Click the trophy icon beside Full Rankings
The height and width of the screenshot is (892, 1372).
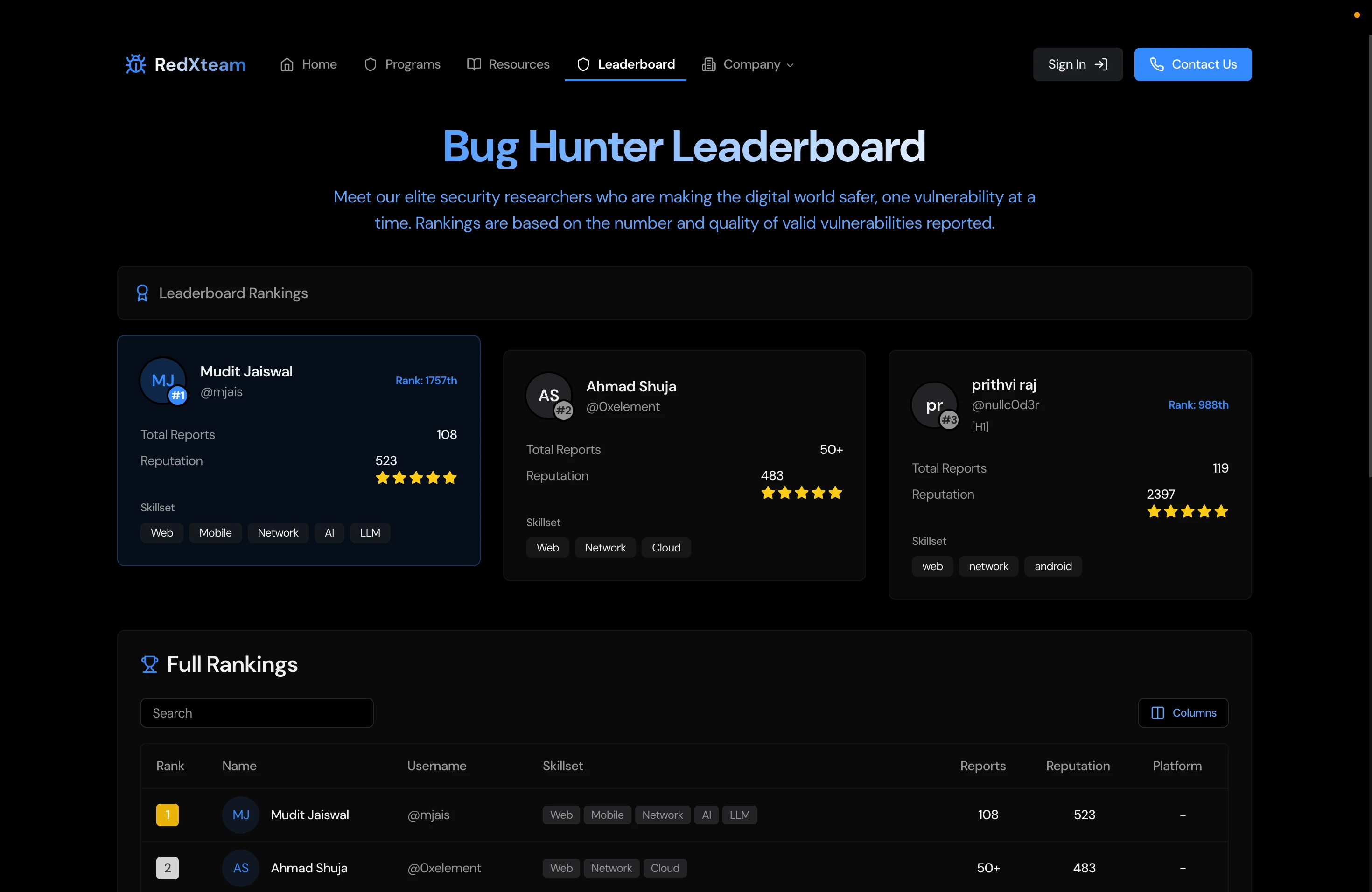[x=149, y=664]
